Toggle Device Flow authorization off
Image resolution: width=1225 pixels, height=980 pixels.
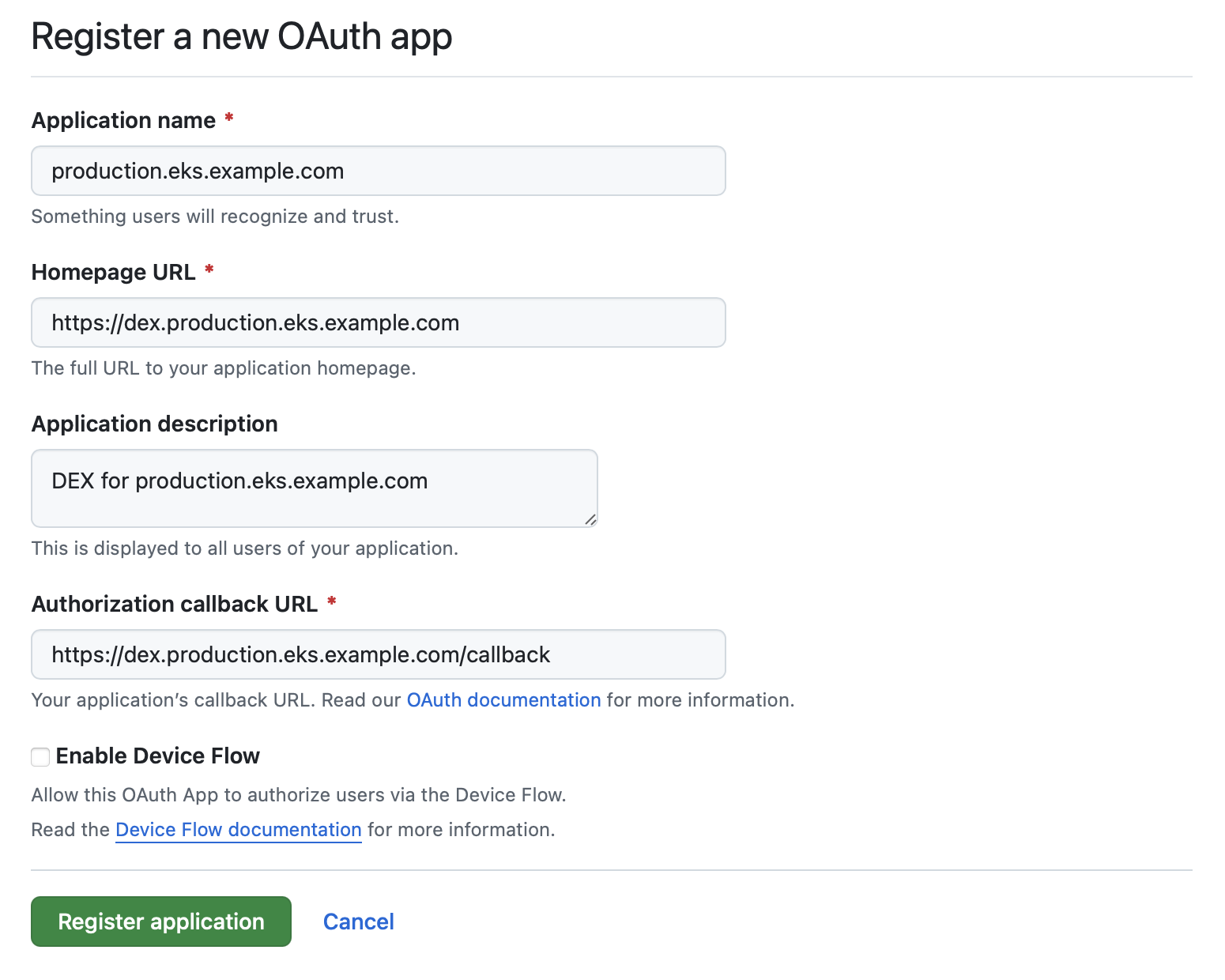[x=40, y=756]
